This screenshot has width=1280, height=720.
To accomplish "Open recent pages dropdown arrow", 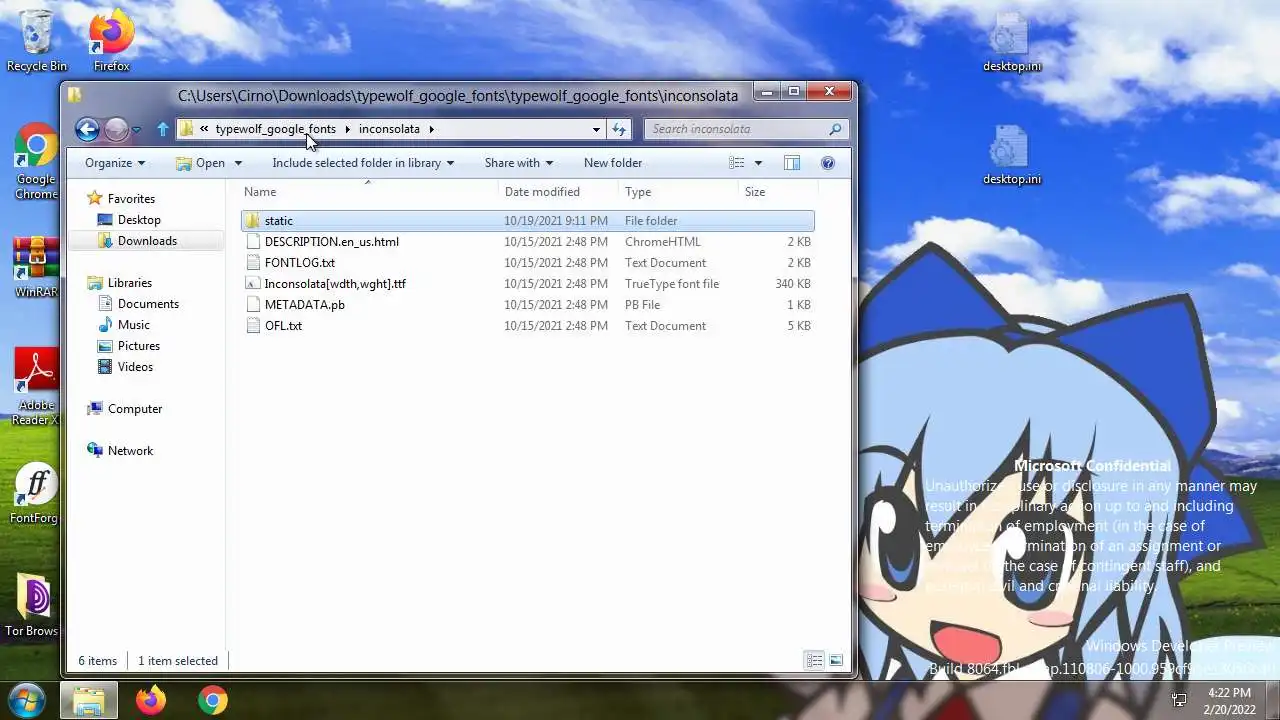I will click(x=136, y=130).
